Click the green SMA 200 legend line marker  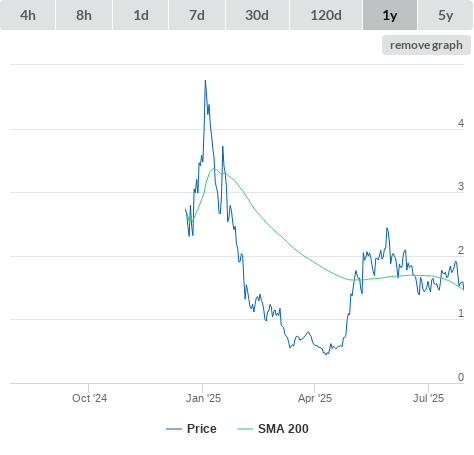pos(245,429)
